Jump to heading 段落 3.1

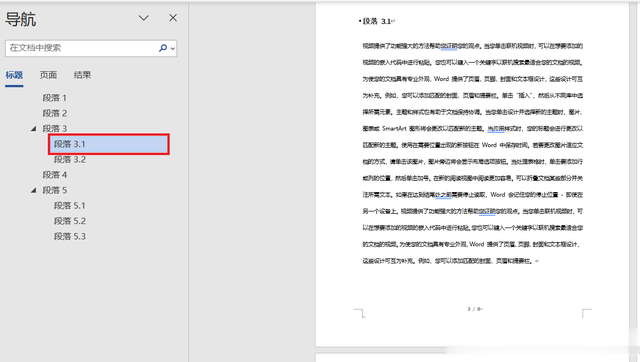coord(109,144)
